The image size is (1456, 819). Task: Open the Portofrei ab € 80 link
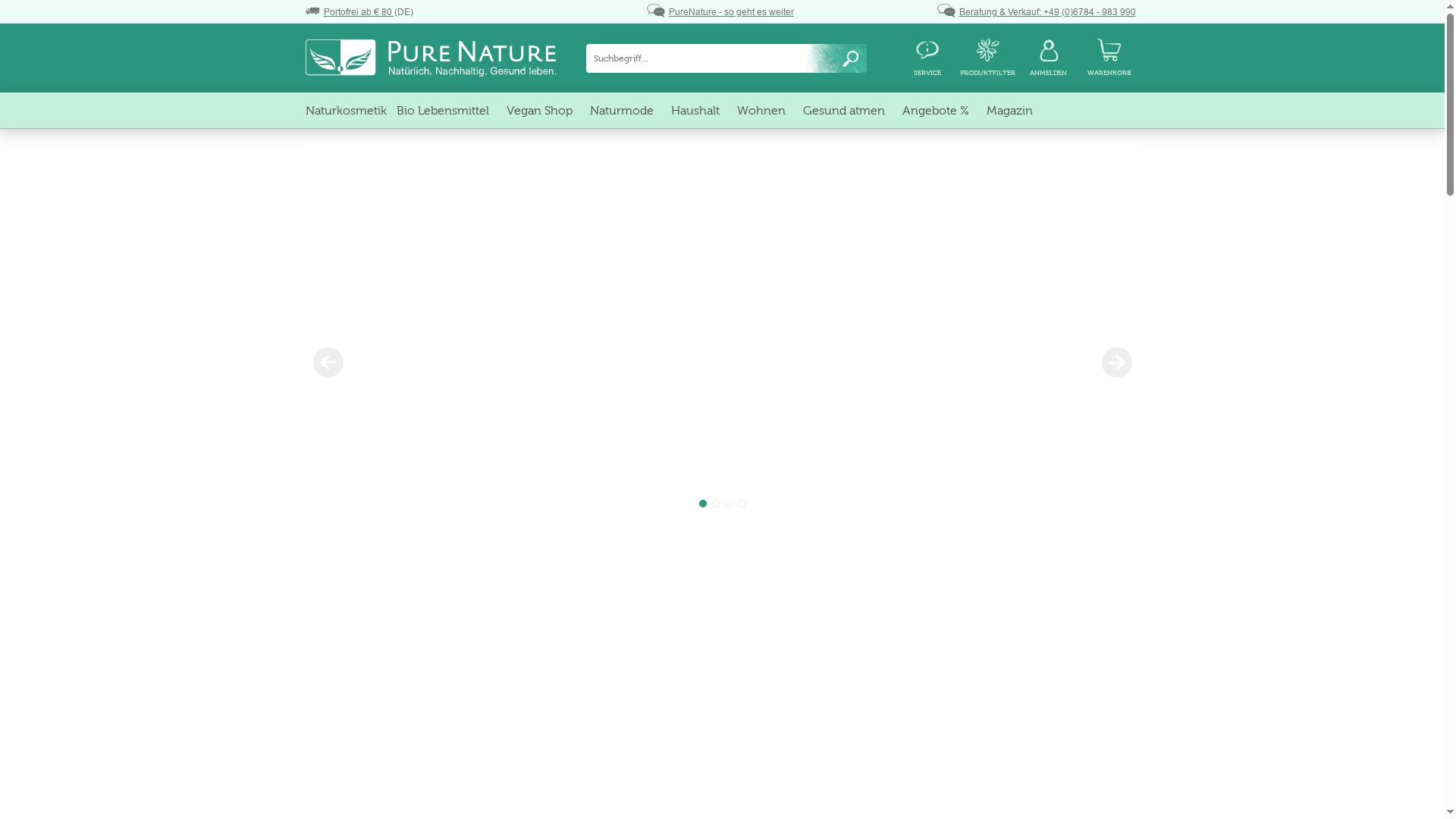(x=358, y=11)
